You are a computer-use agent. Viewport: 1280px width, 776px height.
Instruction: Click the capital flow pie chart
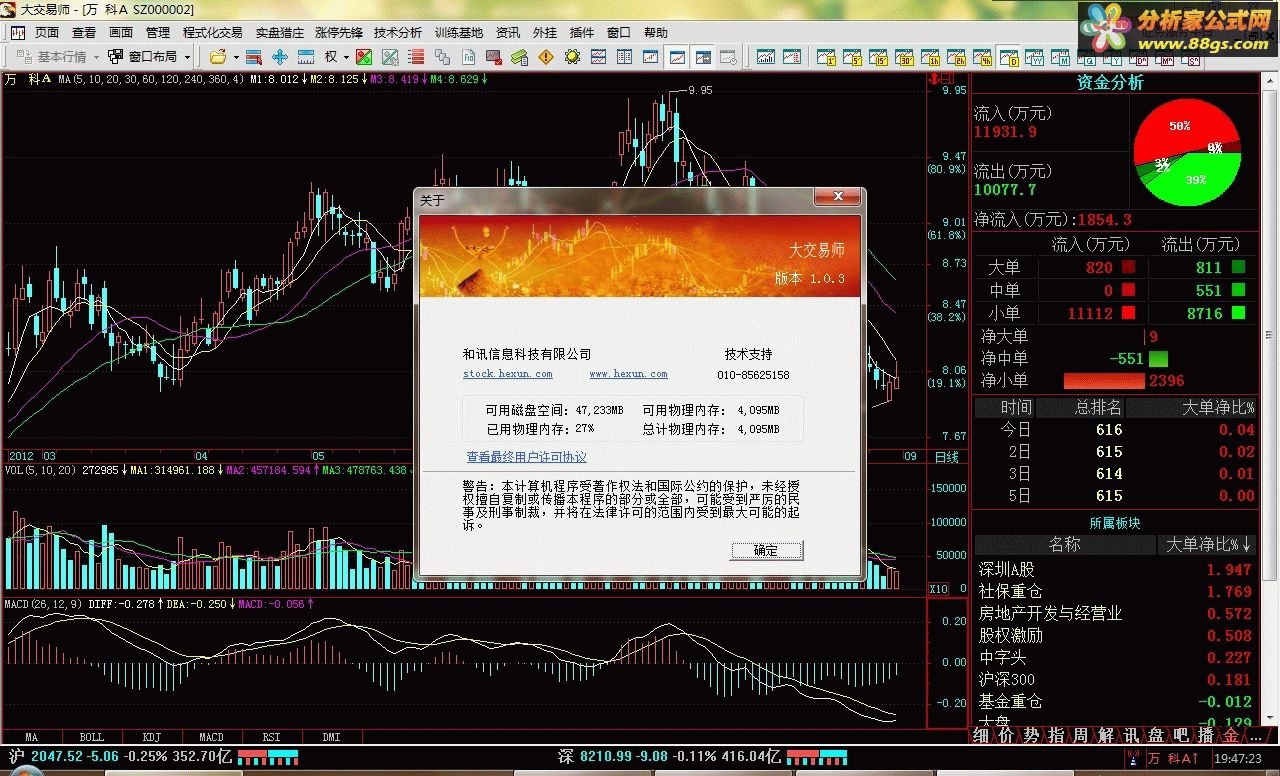(1187, 151)
